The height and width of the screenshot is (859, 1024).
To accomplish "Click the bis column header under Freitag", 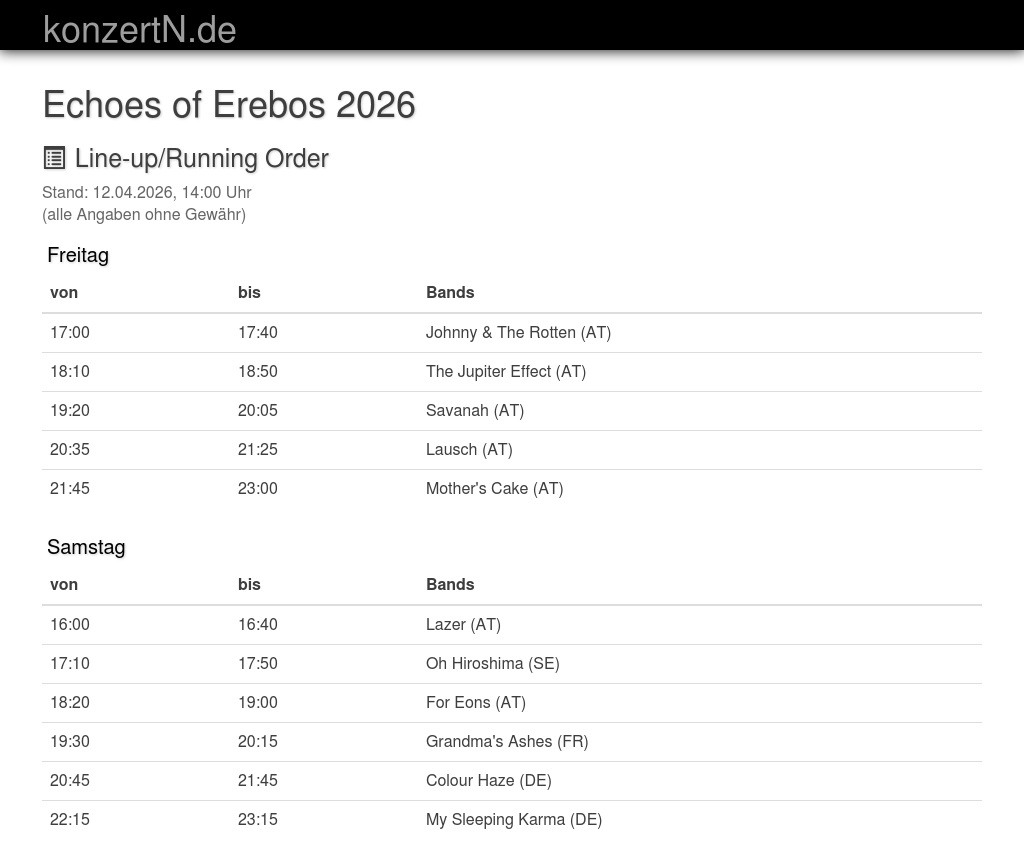I will pyautogui.click(x=249, y=292).
